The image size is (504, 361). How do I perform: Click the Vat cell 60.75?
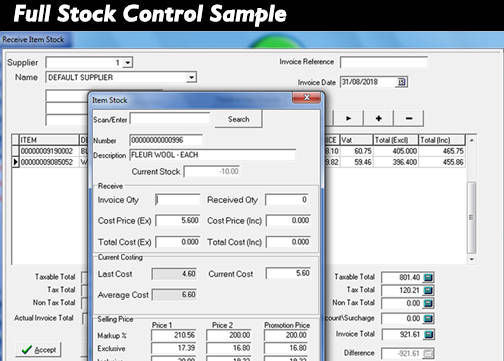(356, 151)
